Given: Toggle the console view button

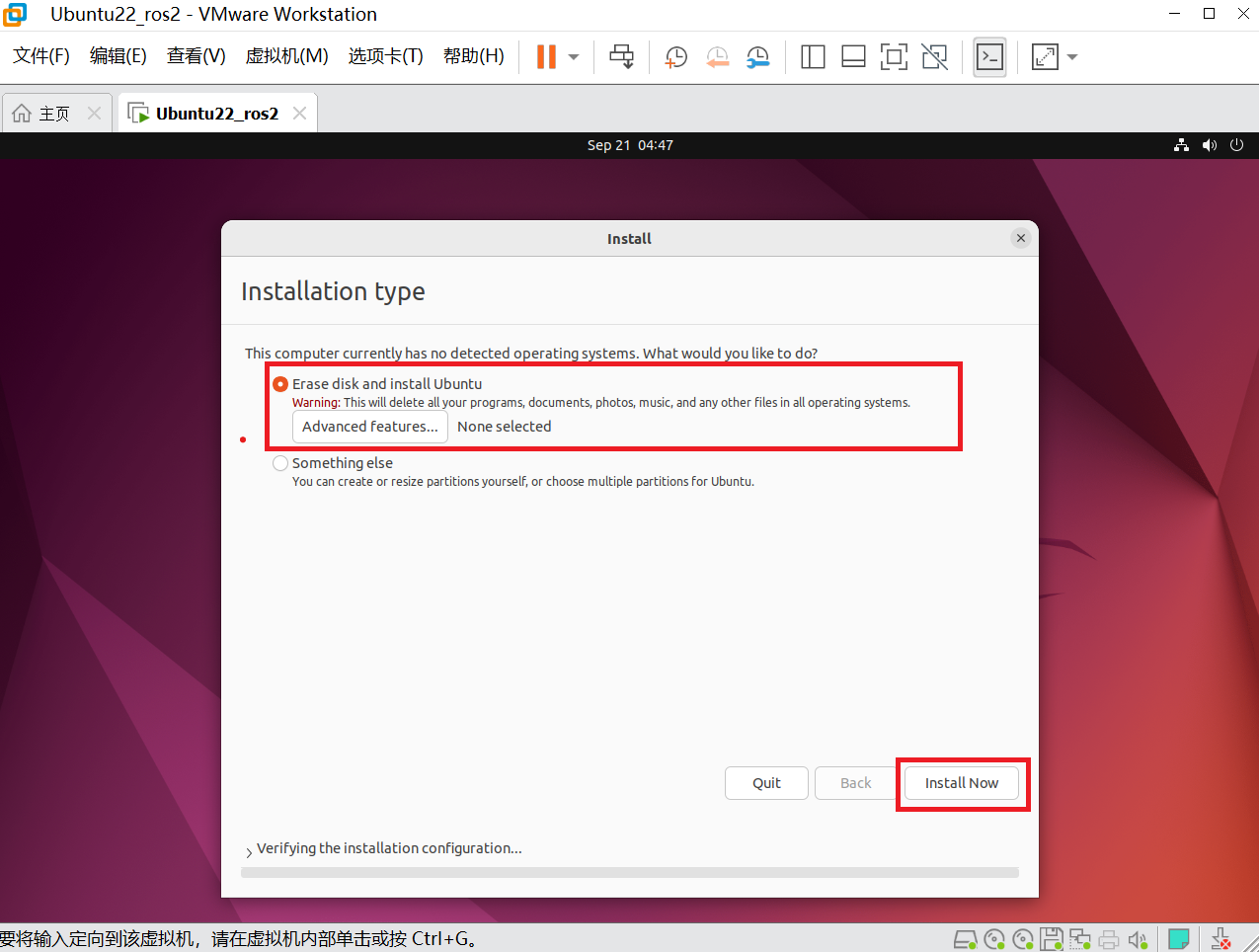Looking at the screenshot, I should [989, 56].
